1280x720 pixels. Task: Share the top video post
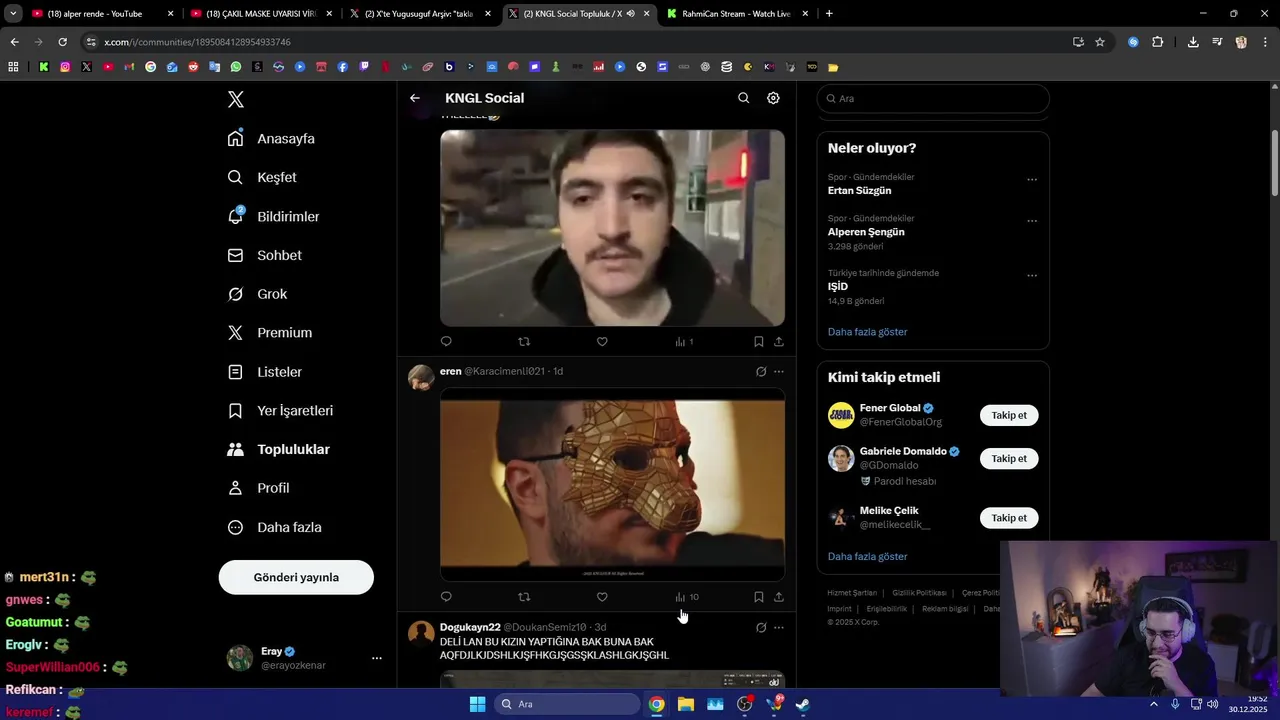(779, 342)
